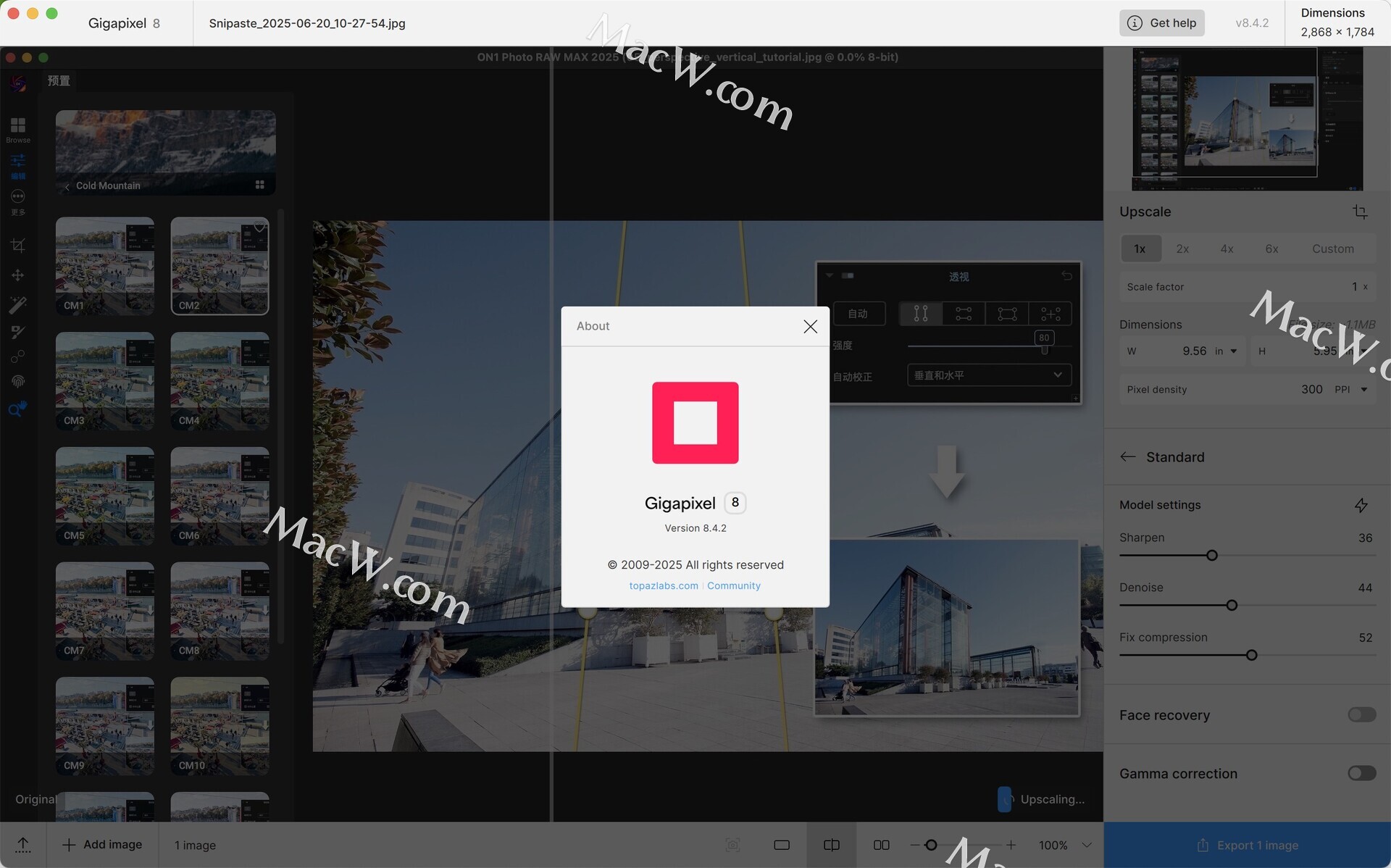Select the clone tool in ON1
The image size is (1391, 868).
pos(18,356)
